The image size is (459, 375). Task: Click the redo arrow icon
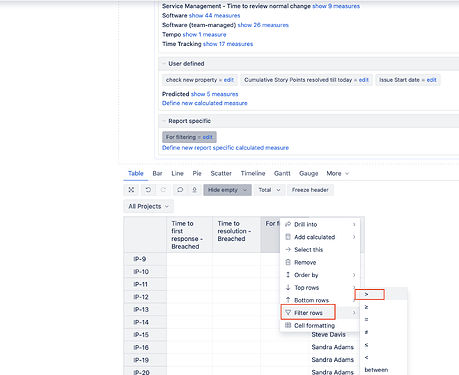[x=163, y=190]
